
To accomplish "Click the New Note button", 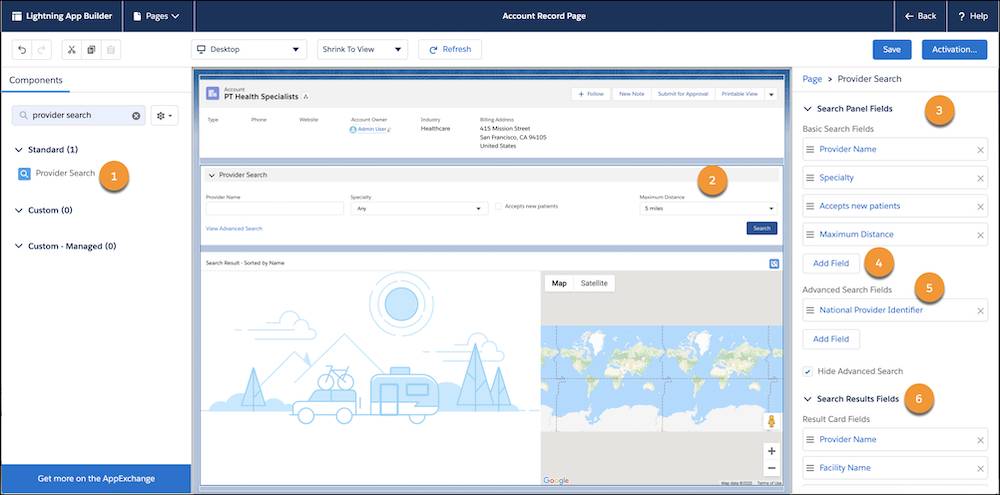I will [x=631, y=94].
